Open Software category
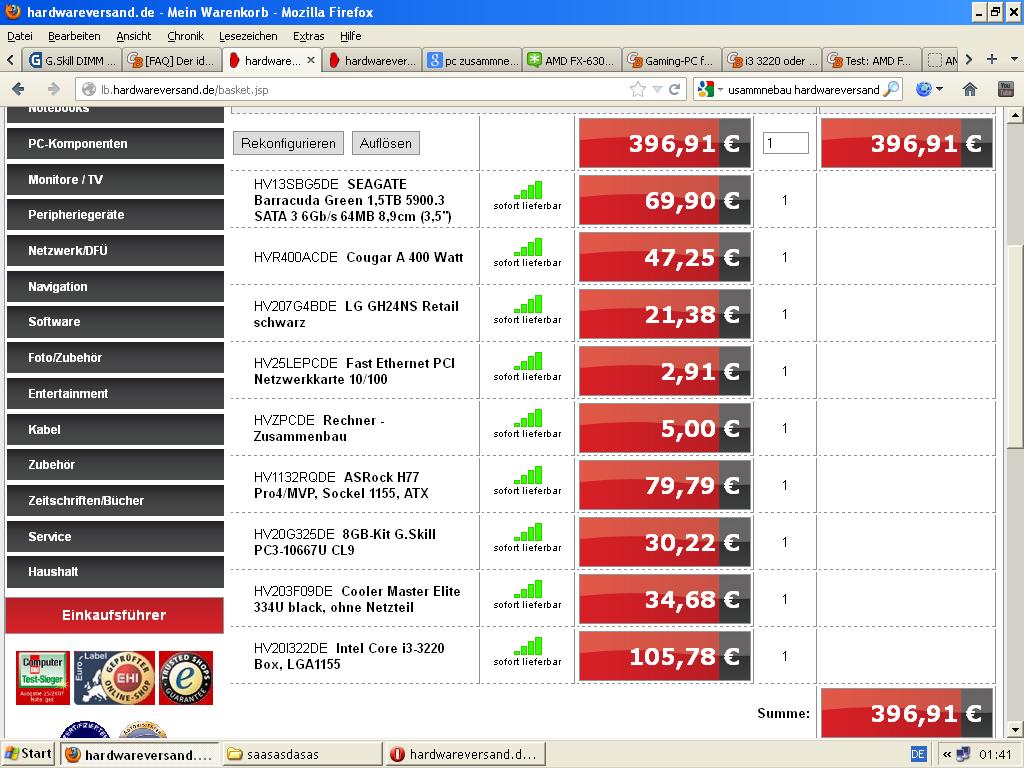This screenshot has height=768, width=1024. pos(115,322)
